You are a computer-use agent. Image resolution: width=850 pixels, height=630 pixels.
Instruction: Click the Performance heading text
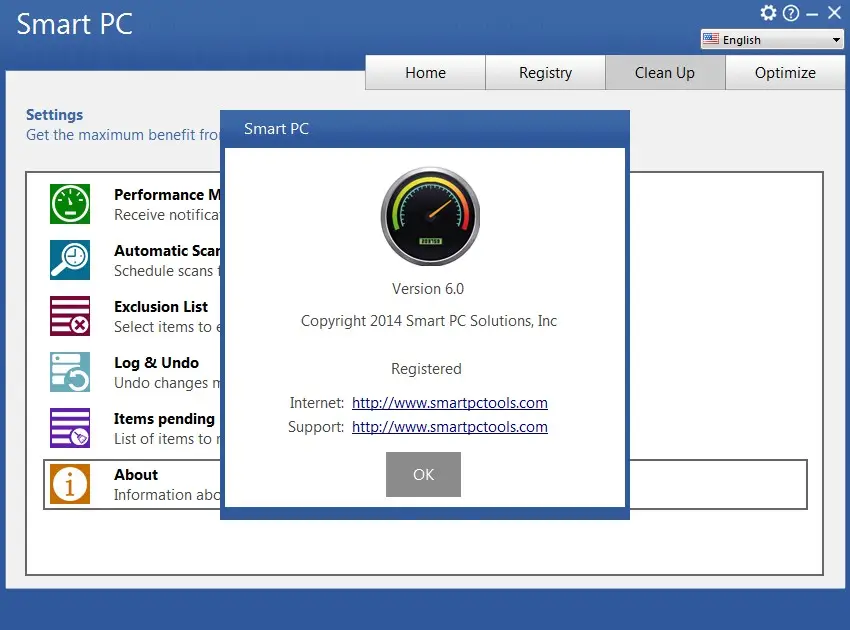(x=167, y=195)
